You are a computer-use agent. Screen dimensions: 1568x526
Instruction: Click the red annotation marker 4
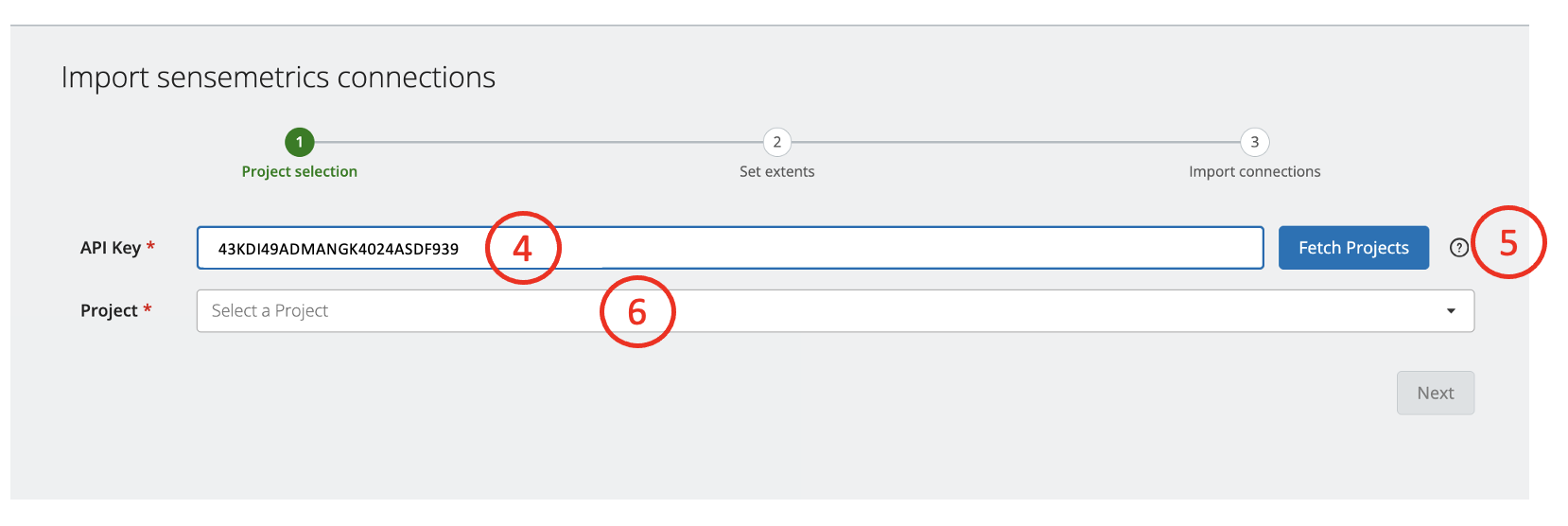pyautogui.click(x=523, y=248)
